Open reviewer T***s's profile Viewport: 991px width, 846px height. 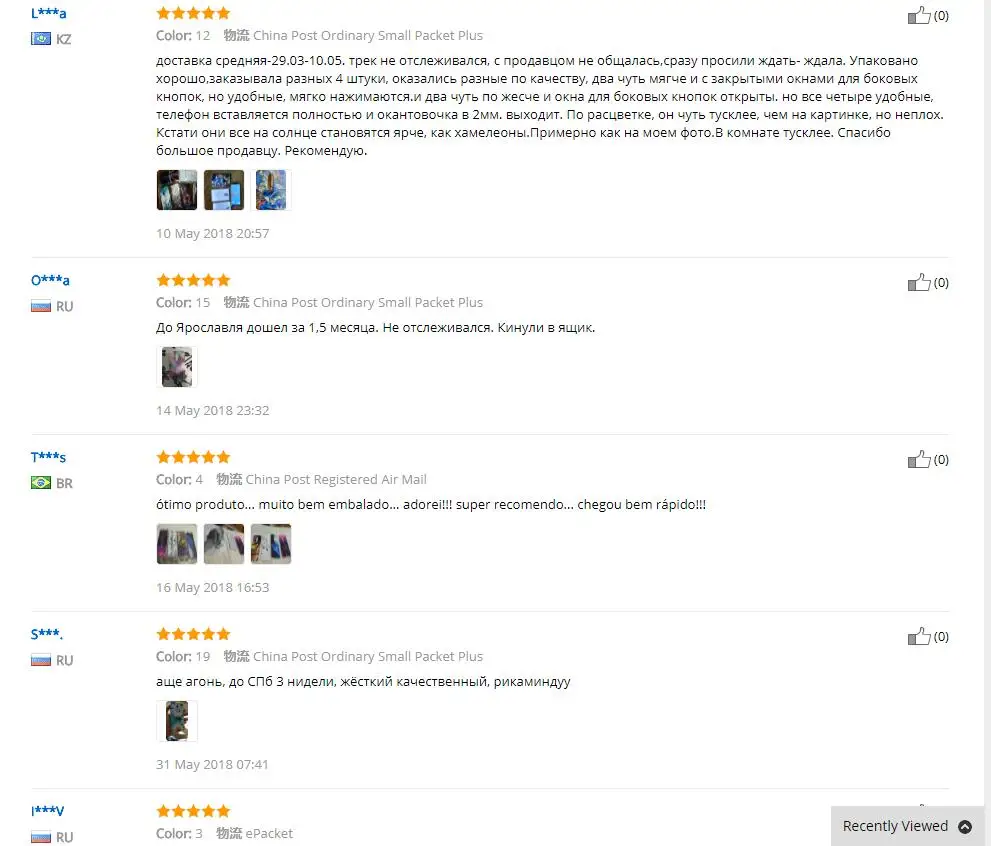pos(49,457)
